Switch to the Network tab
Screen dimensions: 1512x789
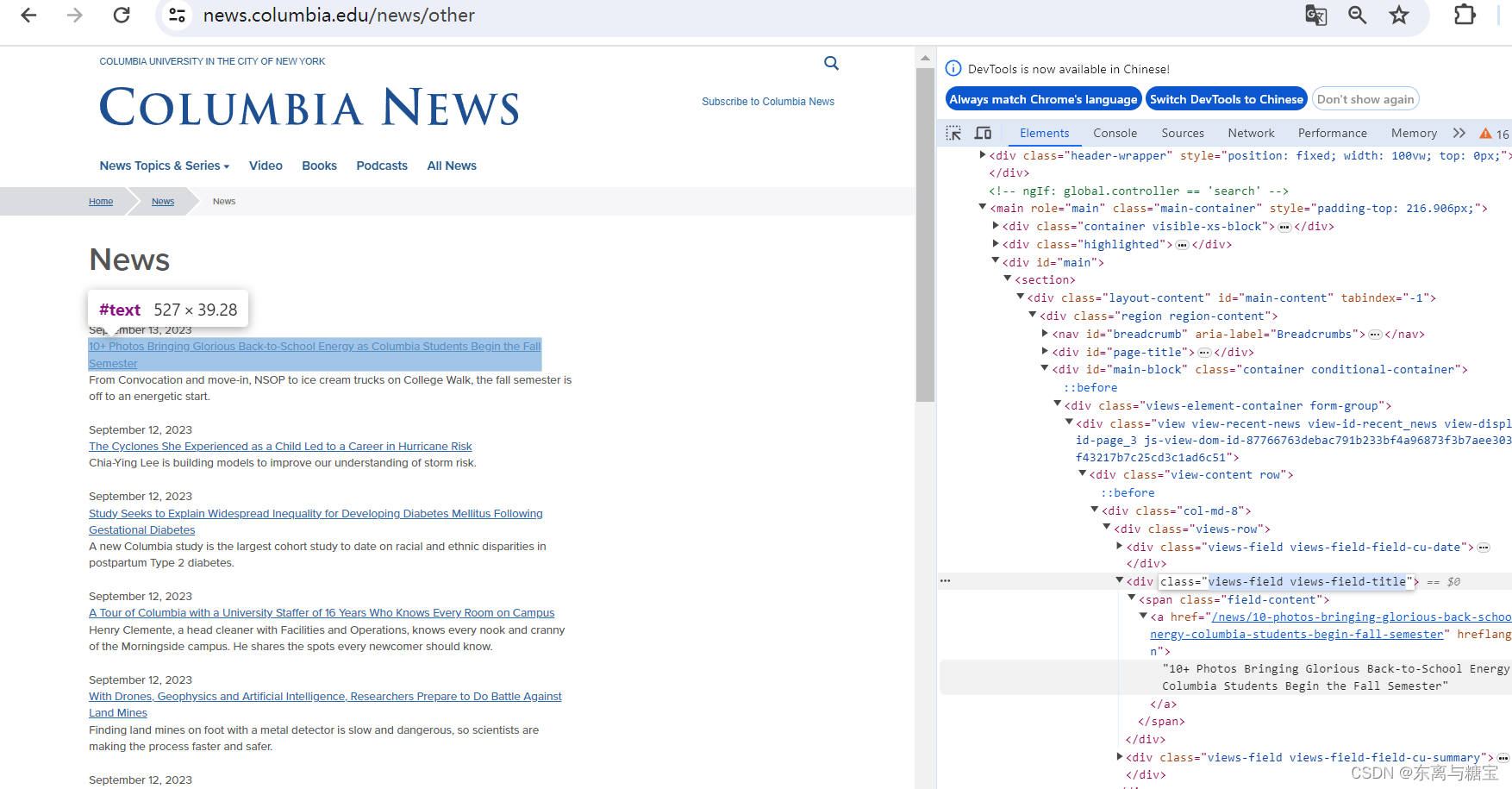click(x=1251, y=133)
